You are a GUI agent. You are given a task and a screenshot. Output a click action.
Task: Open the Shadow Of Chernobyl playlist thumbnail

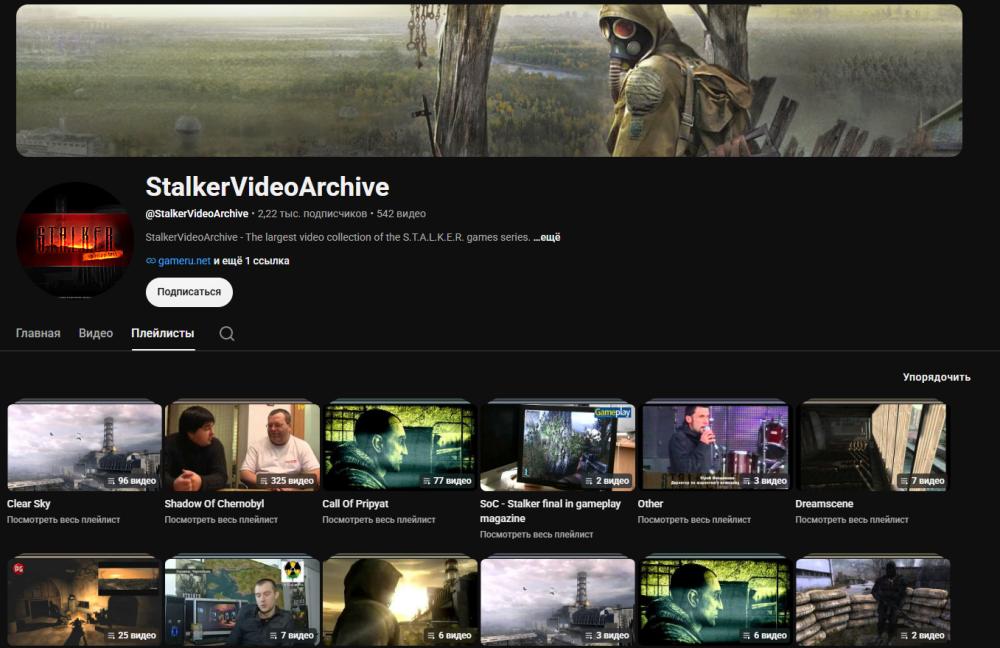click(x=242, y=446)
